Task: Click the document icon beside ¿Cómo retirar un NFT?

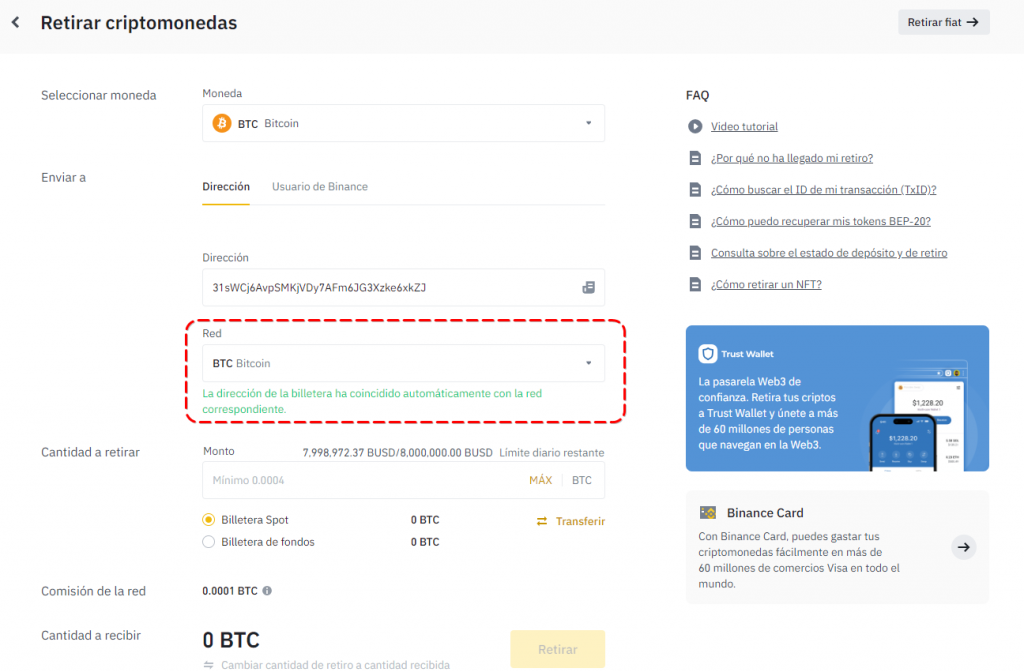Action: click(695, 284)
